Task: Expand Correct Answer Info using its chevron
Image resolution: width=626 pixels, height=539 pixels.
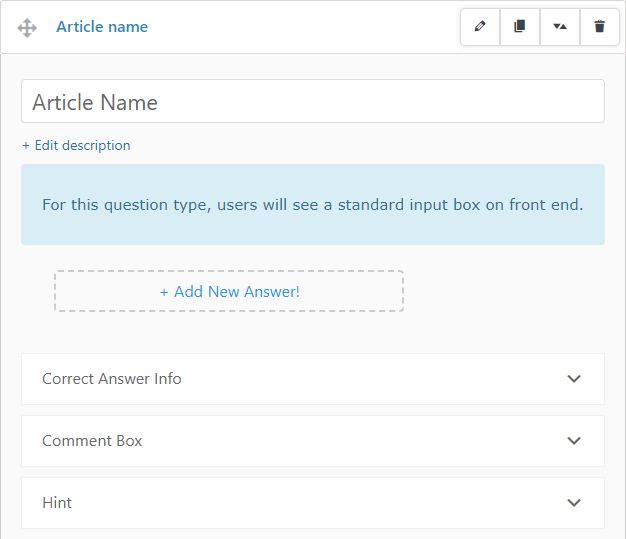Action: pos(574,379)
